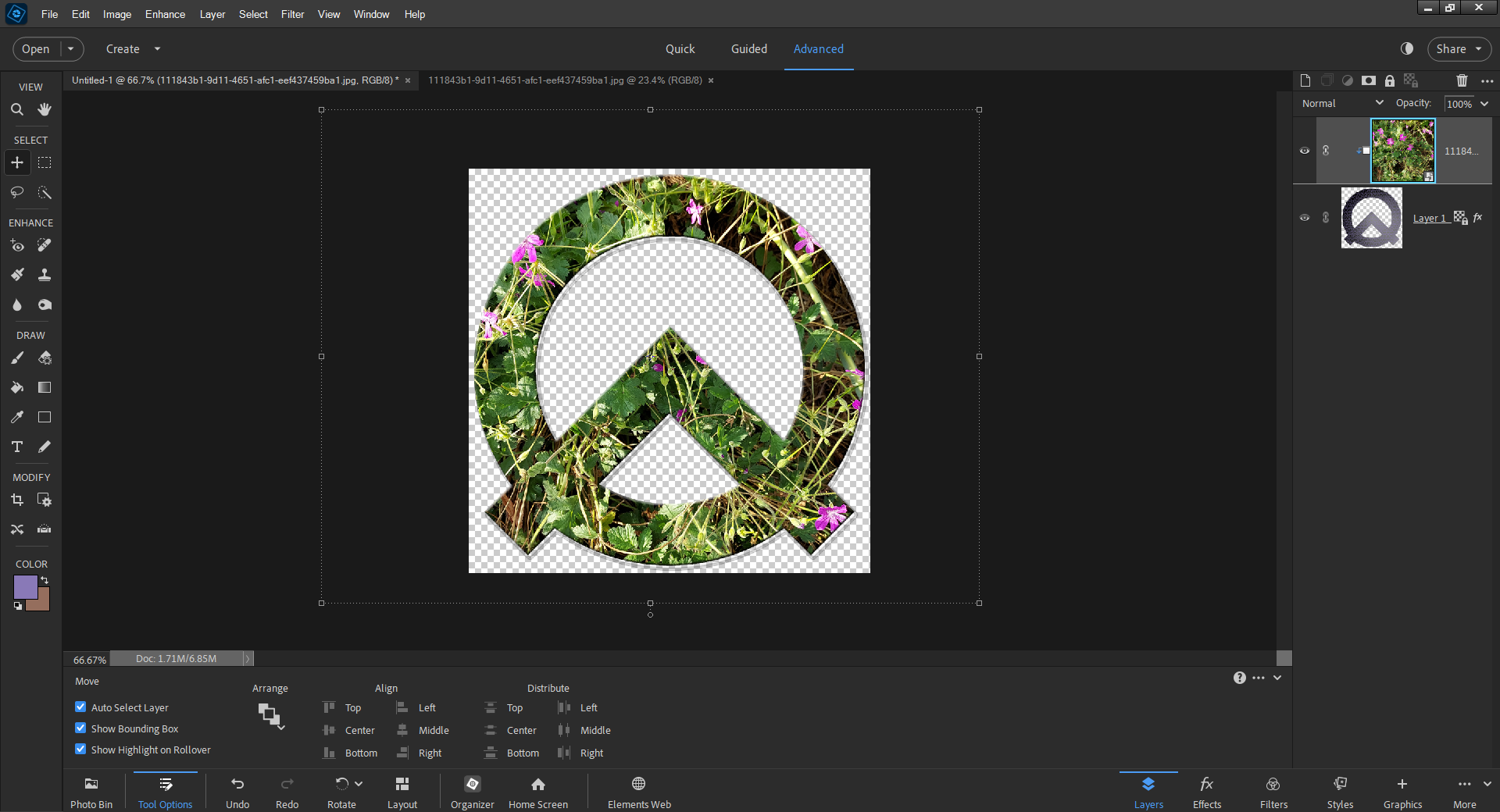The height and width of the screenshot is (812, 1500).
Task: Switch to the Quick editing tab
Action: click(x=680, y=48)
